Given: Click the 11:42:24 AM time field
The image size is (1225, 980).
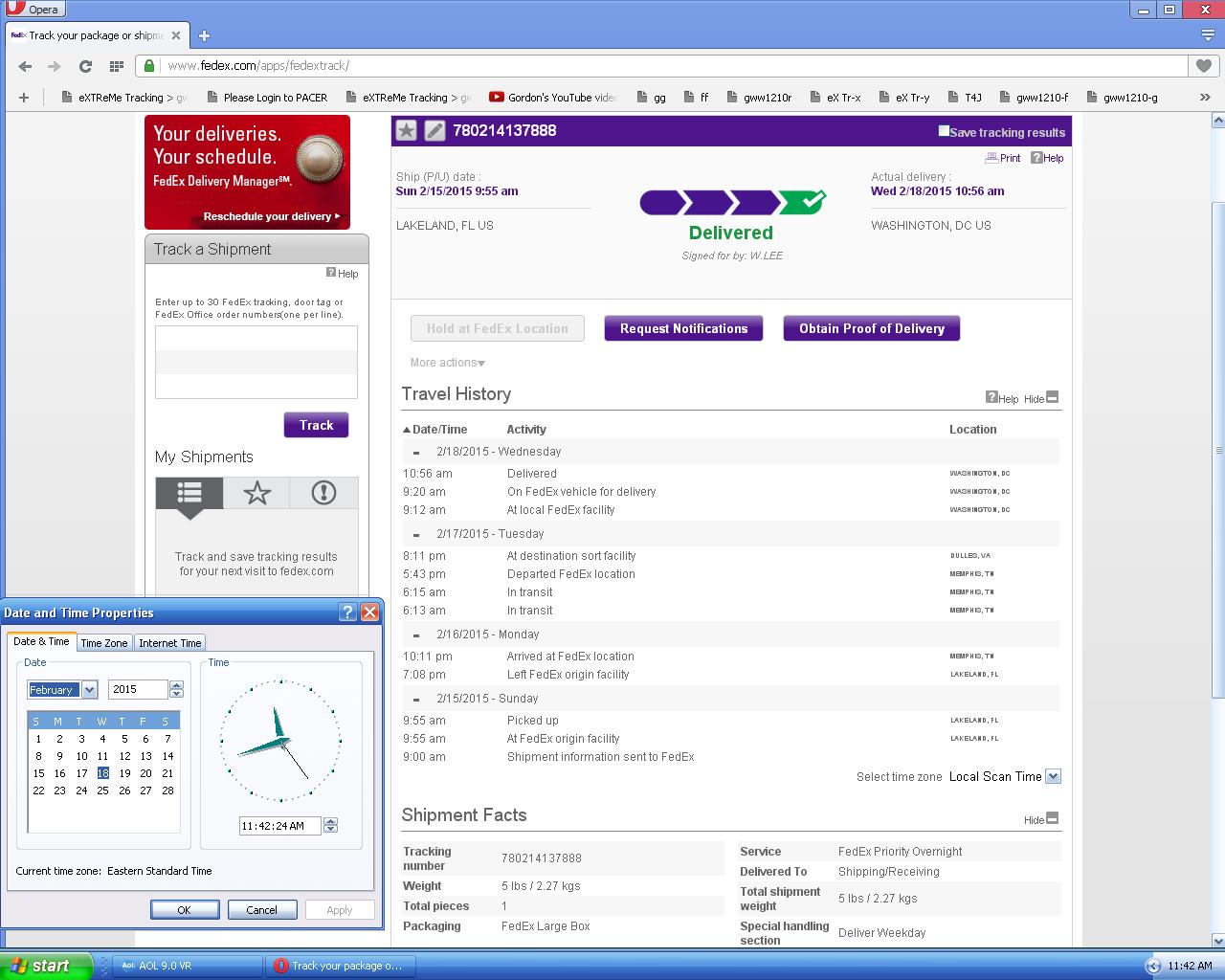Looking at the screenshot, I should (x=279, y=825).
